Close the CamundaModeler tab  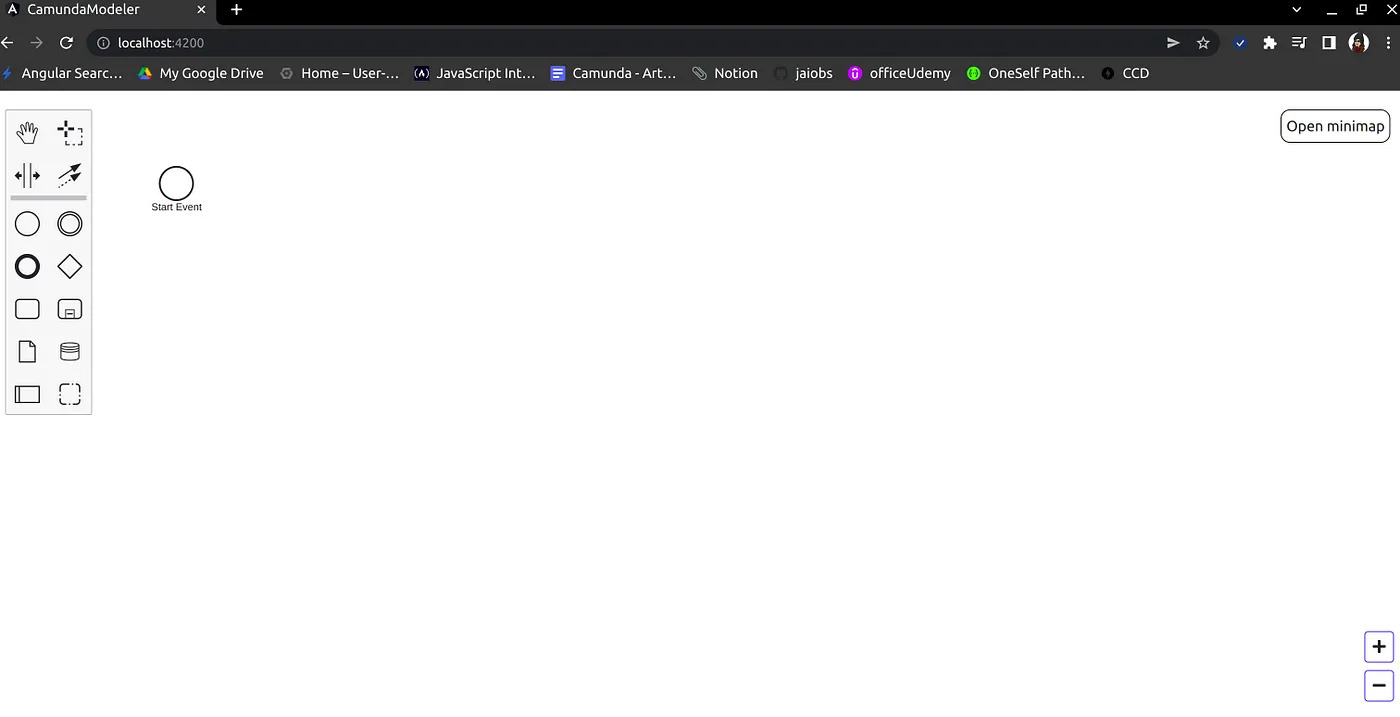click(201, 10)
